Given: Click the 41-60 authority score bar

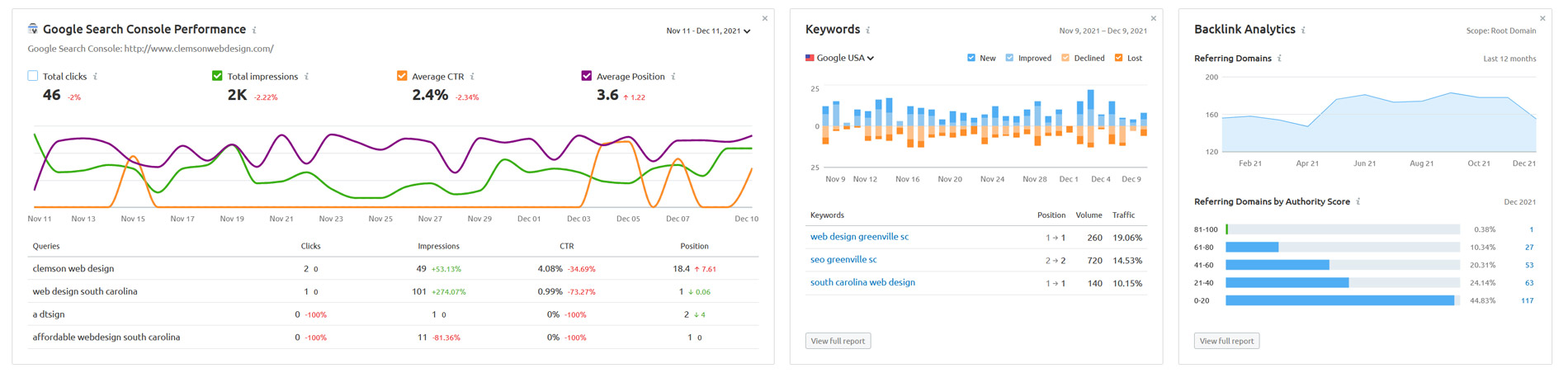Looking at the screenshot, I should click(x=1343, y=265).
